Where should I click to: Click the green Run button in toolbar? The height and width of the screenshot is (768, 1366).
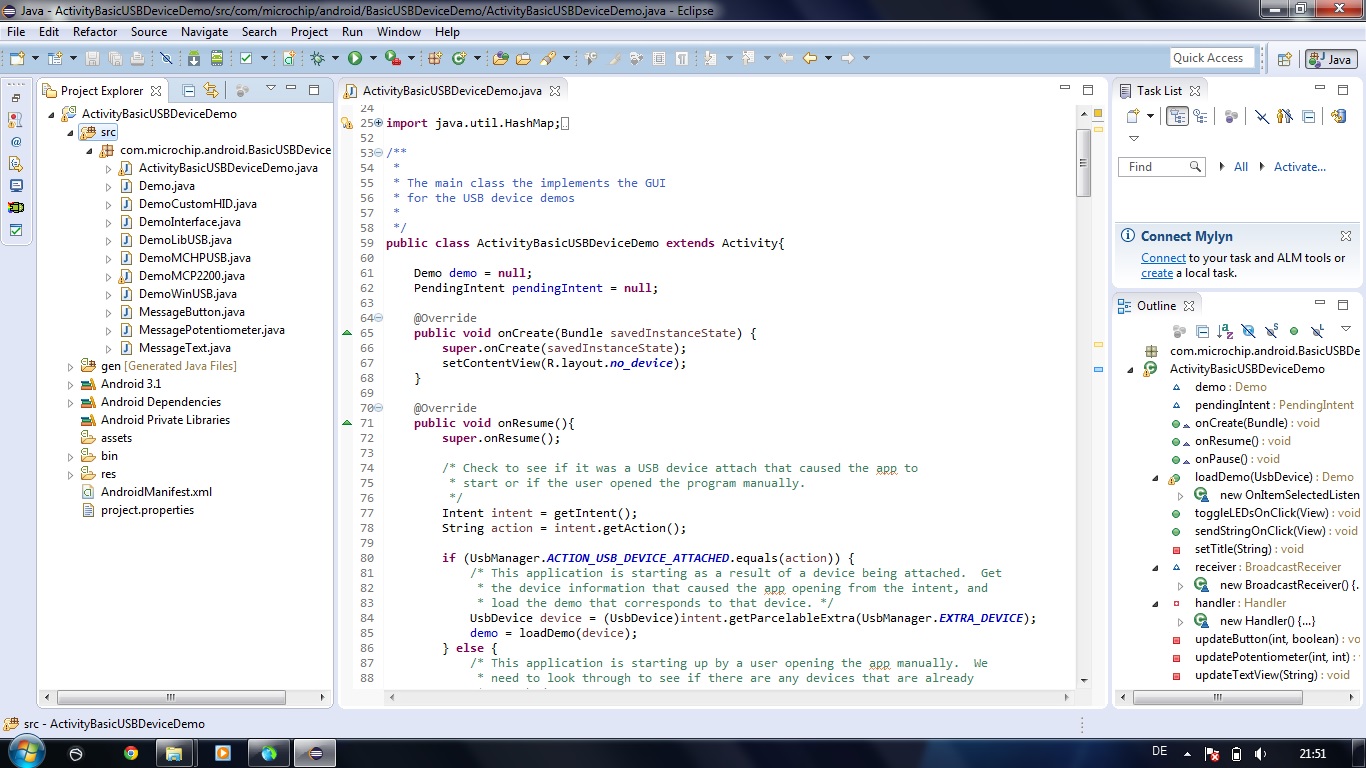[355, 58]
